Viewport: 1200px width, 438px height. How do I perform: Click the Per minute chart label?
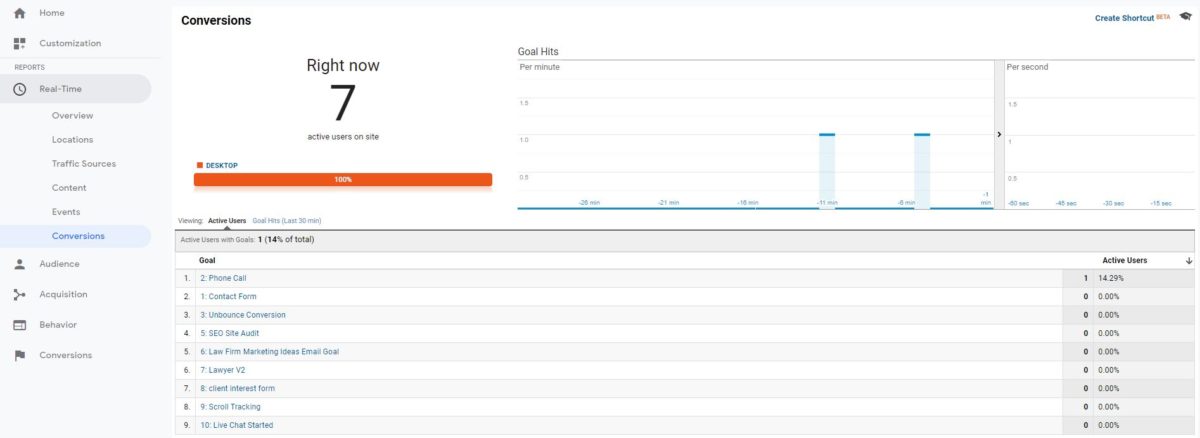pyautogui.click(x=540, y=67)
